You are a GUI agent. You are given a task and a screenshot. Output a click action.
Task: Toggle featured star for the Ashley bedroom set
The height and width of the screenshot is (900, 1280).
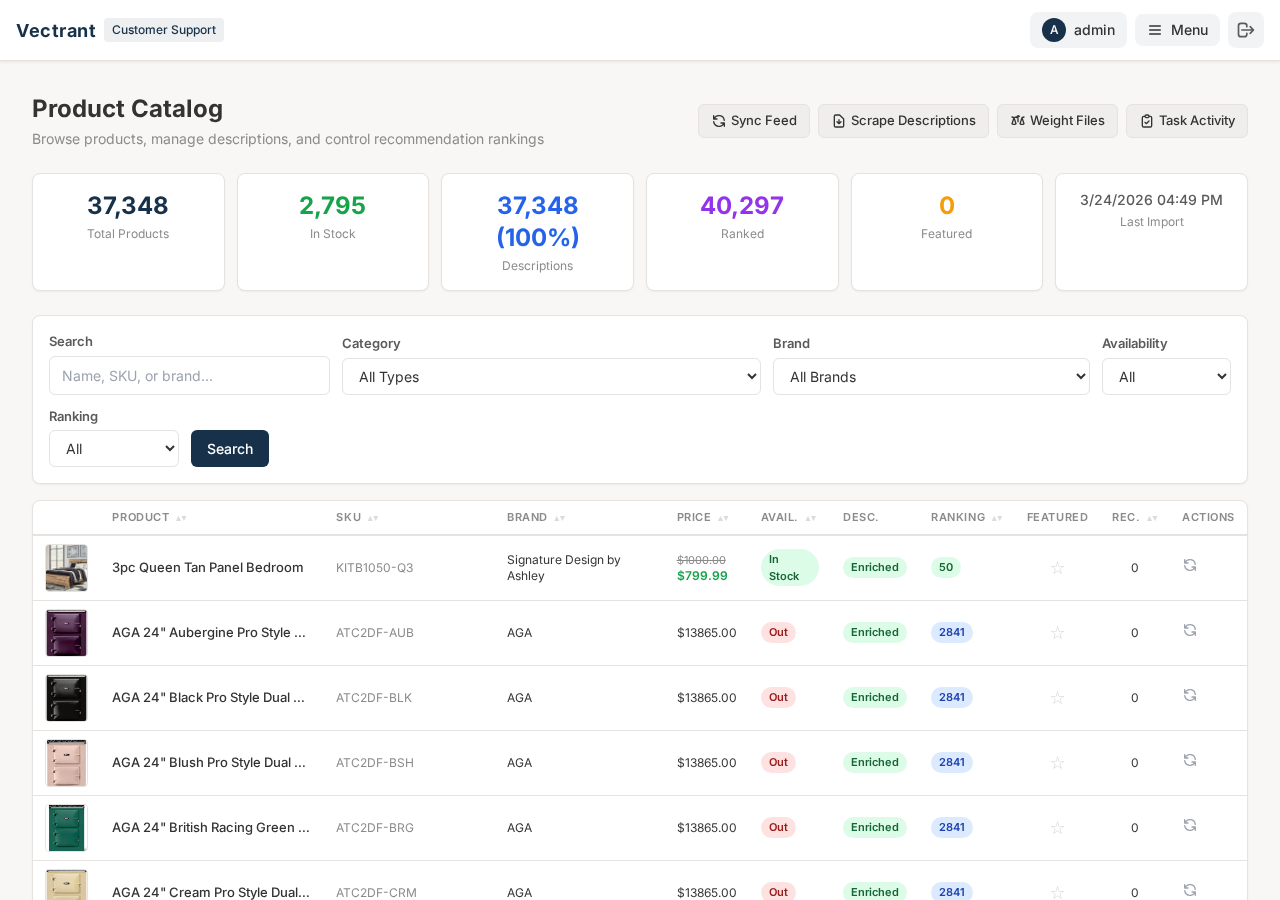pos(1057,567)
